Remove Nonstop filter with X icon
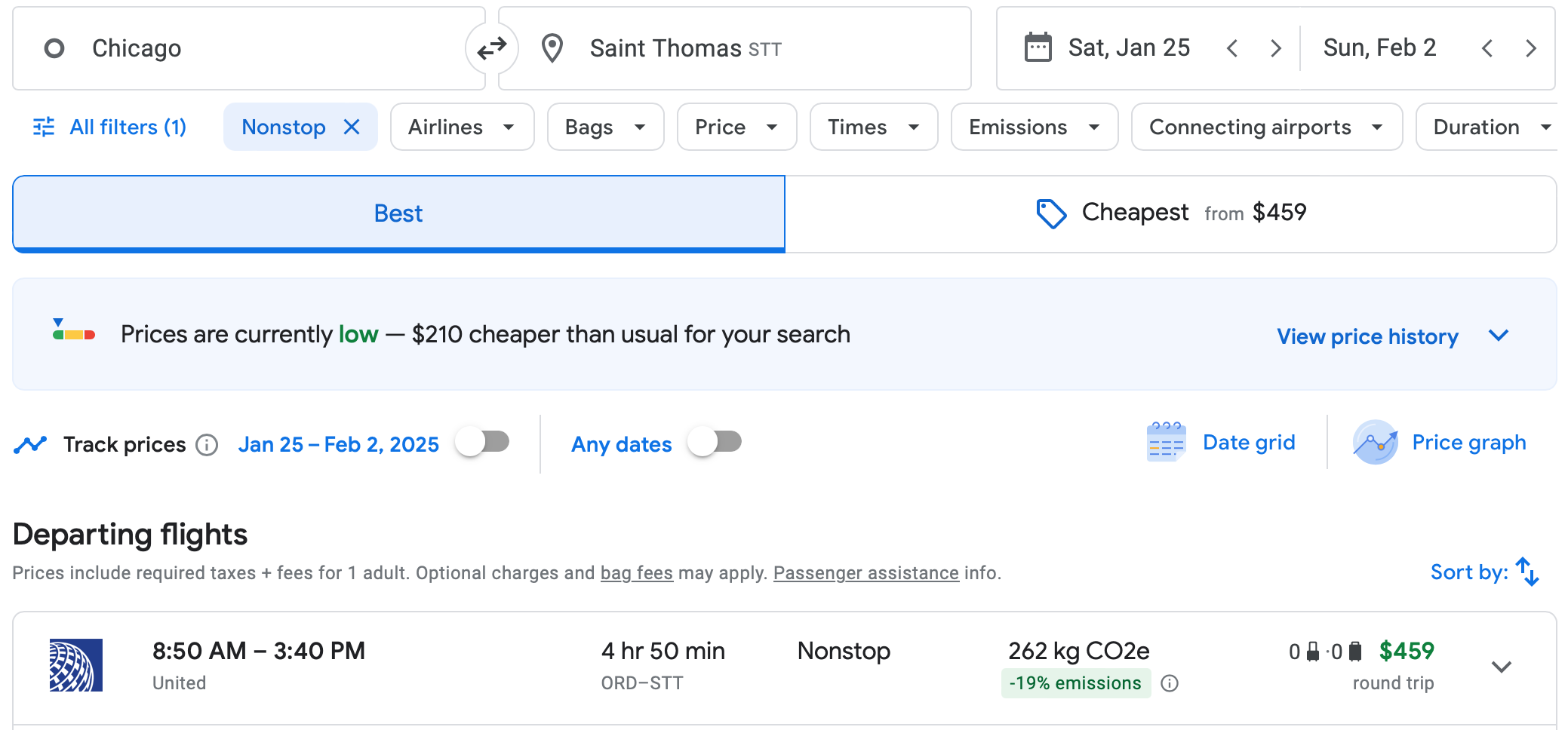This screenshot has height=730, width=1568. pyautogui.click(x=352, y=127)
